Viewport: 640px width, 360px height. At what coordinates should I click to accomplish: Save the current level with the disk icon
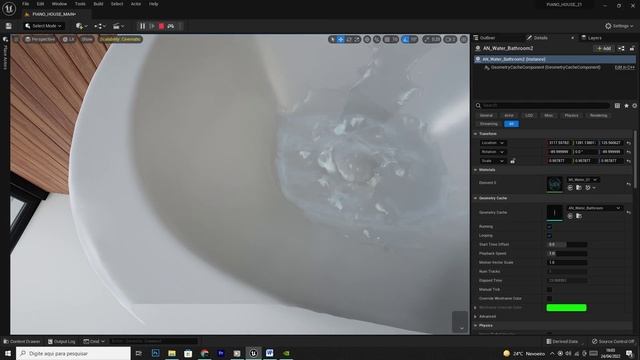pyautogui.click(x=9, y=26)
